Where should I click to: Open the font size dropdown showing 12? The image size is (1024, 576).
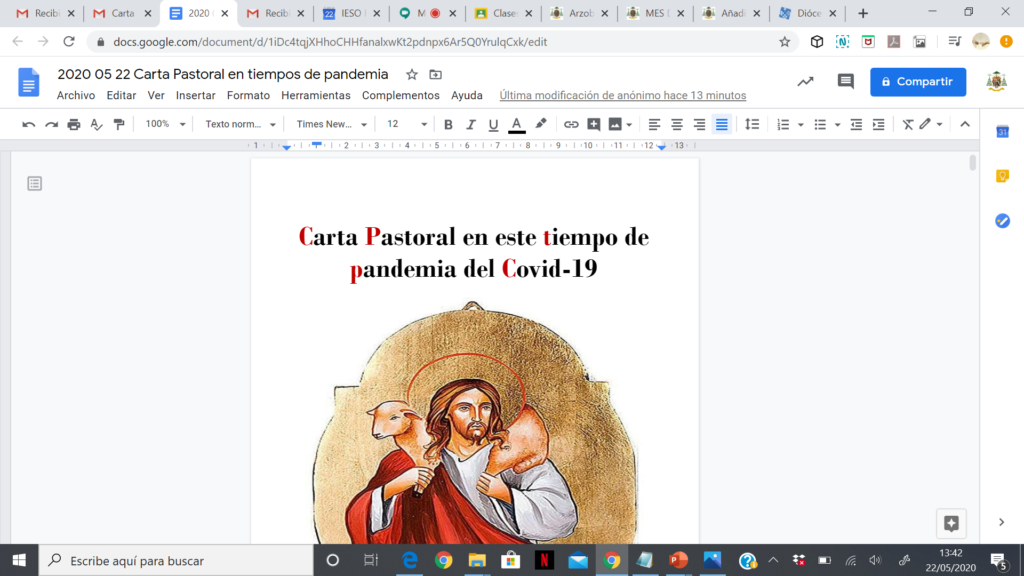tap(406, 124)
